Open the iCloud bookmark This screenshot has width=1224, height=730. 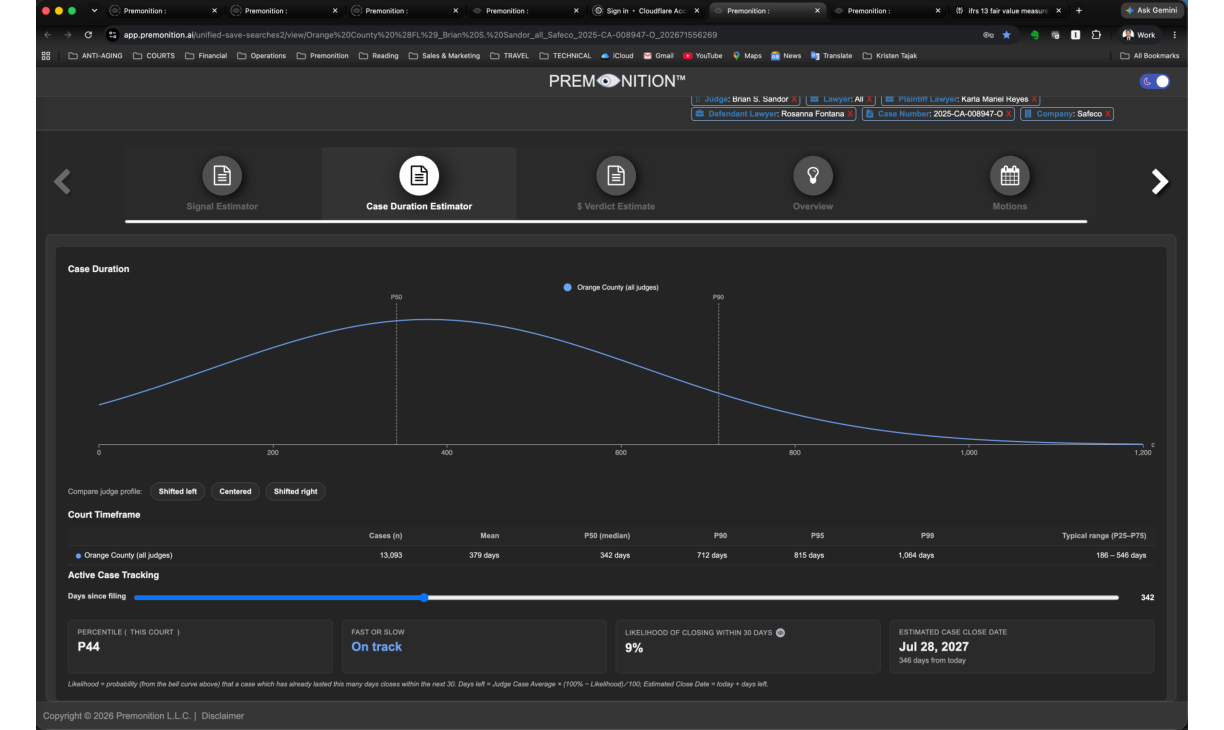617,56
